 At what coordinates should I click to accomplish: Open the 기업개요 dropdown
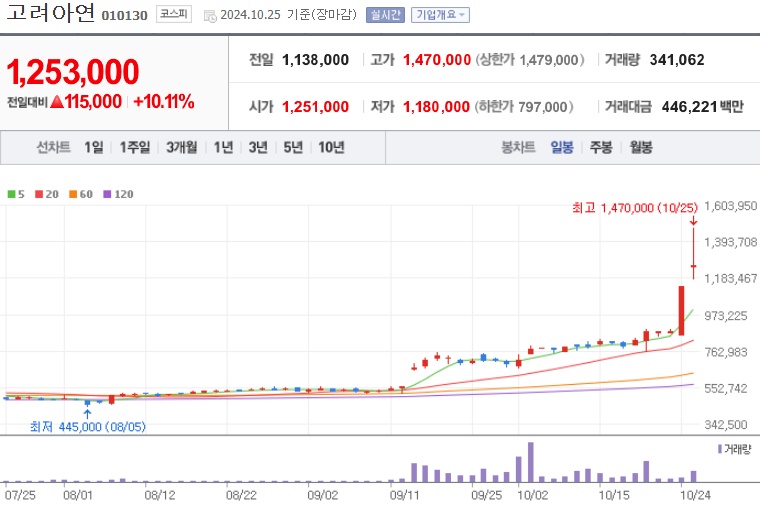click(440, 15)
